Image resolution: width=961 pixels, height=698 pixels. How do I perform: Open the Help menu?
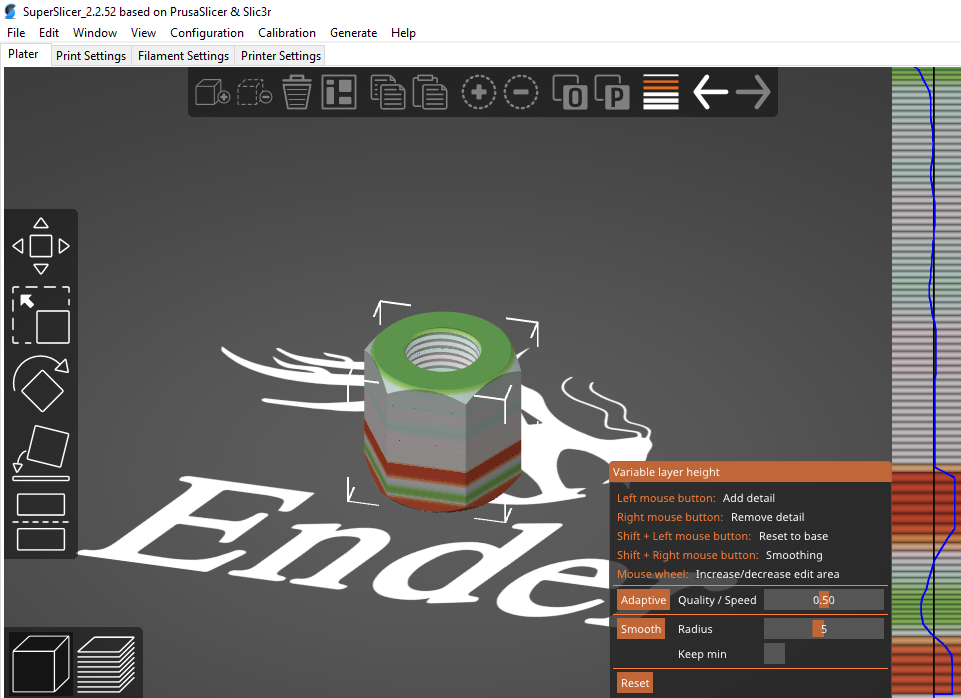(x=403, y=32)
